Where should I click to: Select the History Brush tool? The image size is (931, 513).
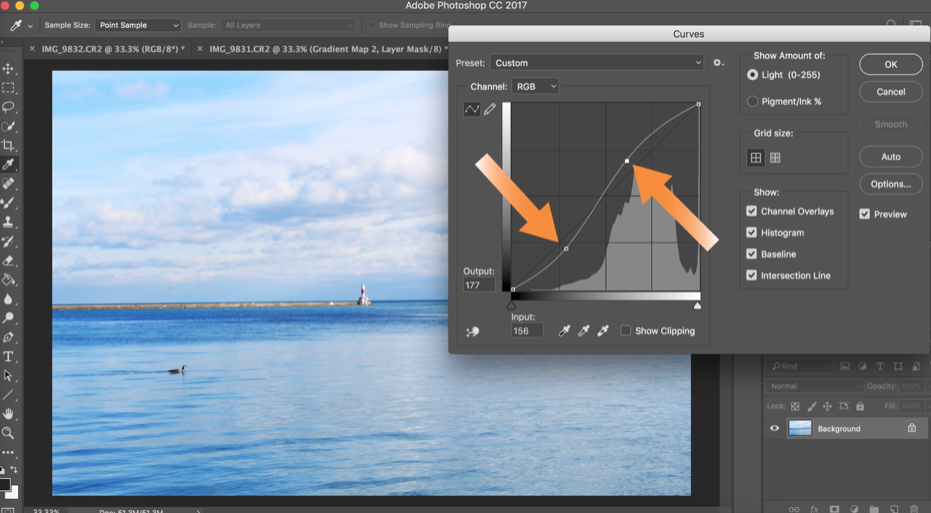click(8, 241)
